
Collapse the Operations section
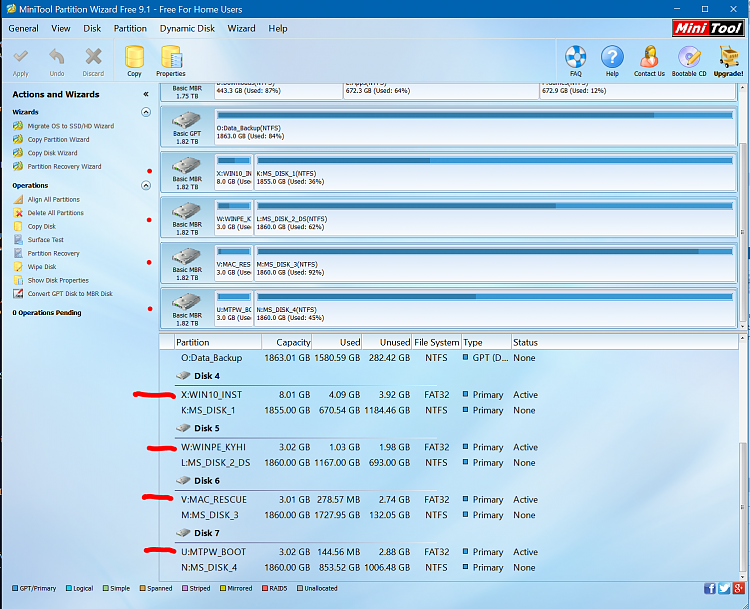(x=146, y=185)
